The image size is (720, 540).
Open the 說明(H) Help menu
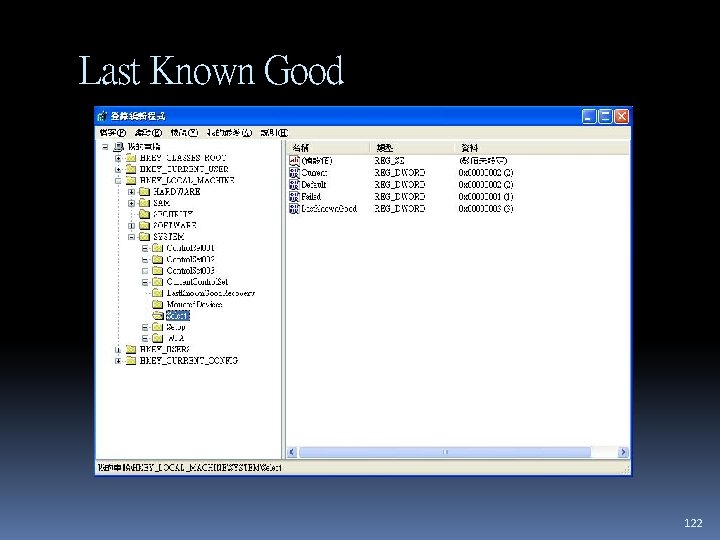click(x=274, y=133)
